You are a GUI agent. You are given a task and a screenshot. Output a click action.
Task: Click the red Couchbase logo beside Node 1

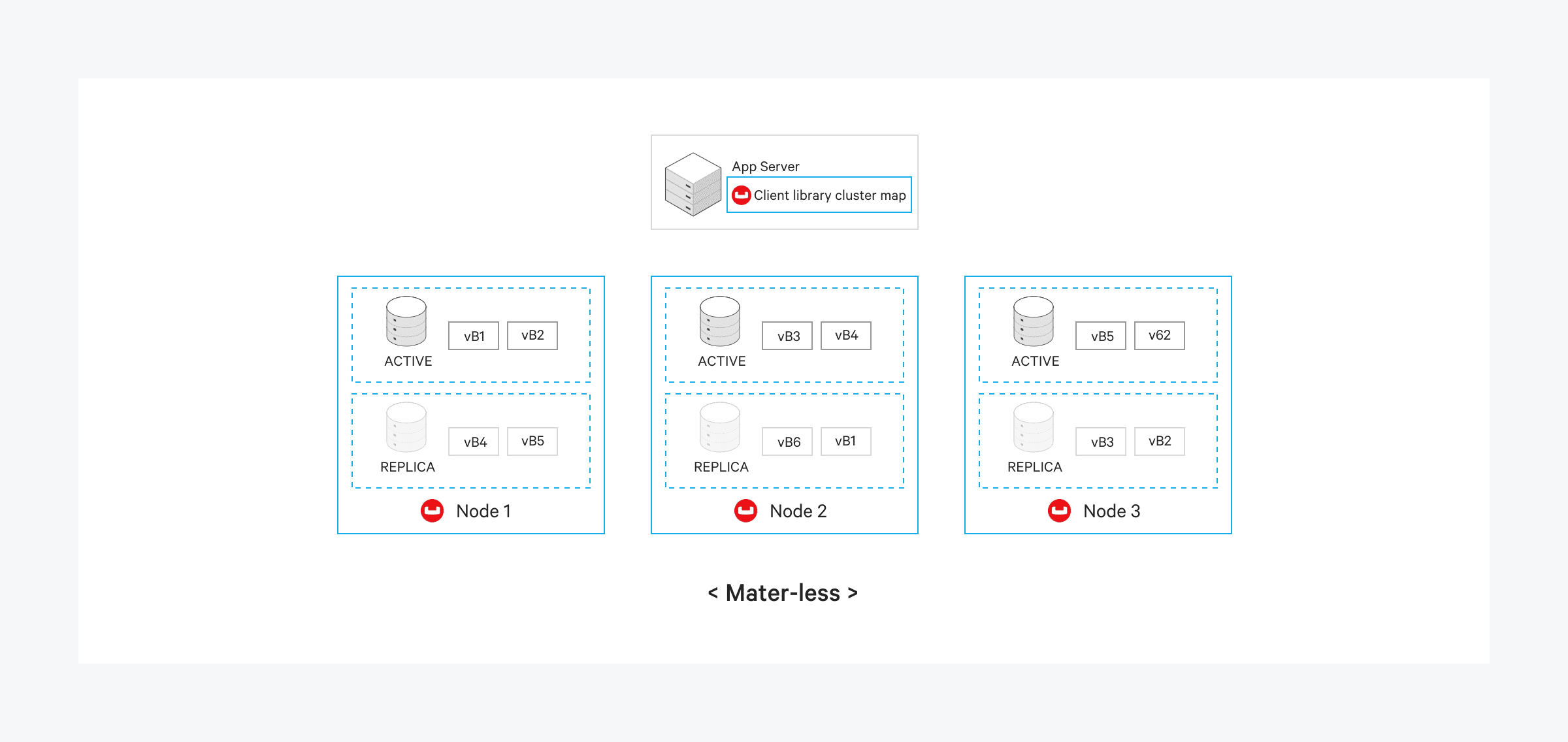pyautogui.click(x=432, y=511)
